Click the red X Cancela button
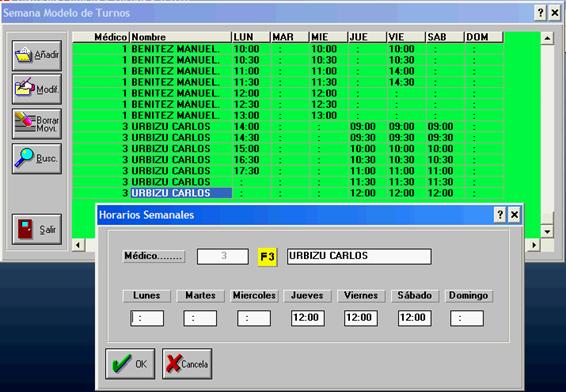The height and width of the screenshot is (392, 566). [187, 363]
